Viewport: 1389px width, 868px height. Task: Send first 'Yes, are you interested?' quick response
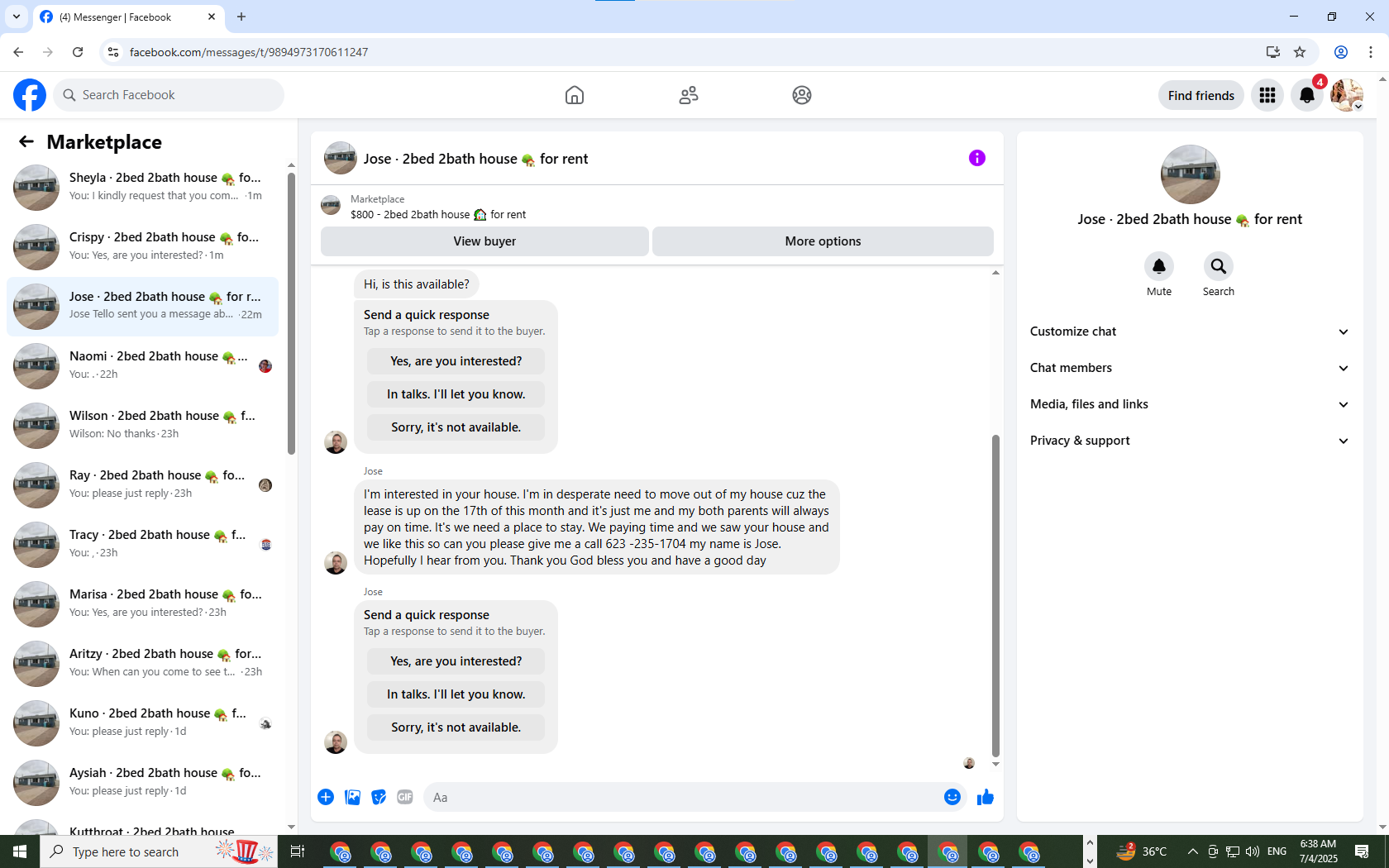456,361
